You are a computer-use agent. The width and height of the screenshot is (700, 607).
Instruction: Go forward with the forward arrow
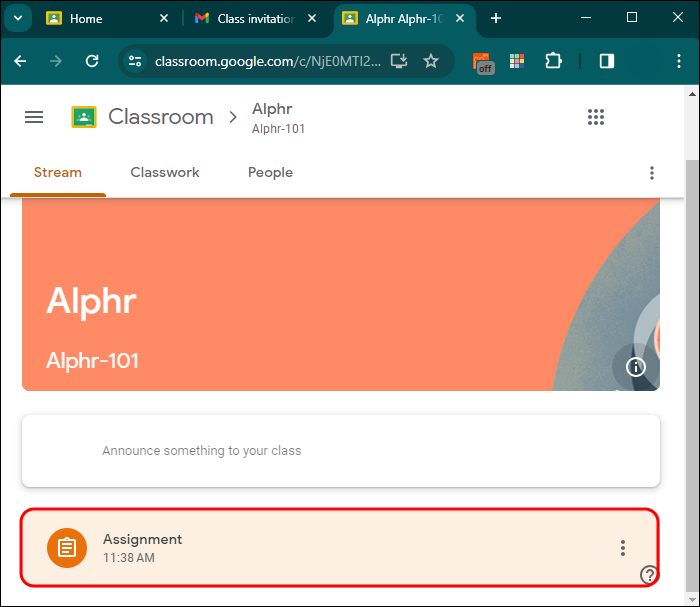pos(56,61)
